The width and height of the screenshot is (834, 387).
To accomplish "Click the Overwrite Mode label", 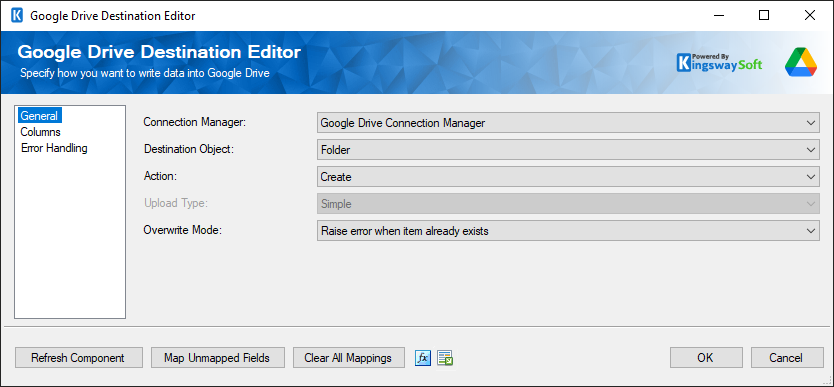I will (181, 230).
